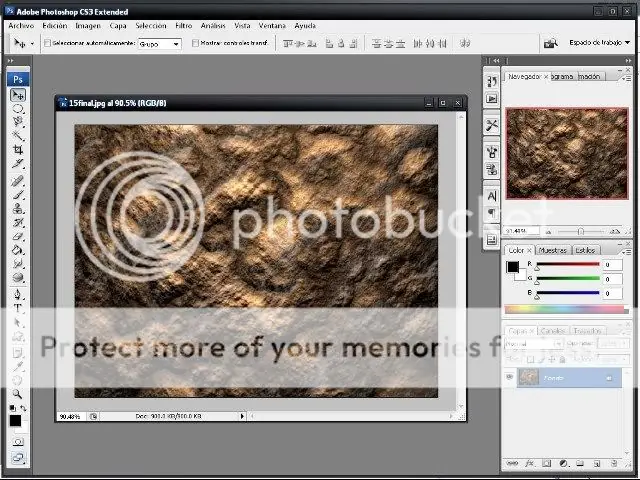
Task: Open the Character panel icon
Action: pos(492,196)
